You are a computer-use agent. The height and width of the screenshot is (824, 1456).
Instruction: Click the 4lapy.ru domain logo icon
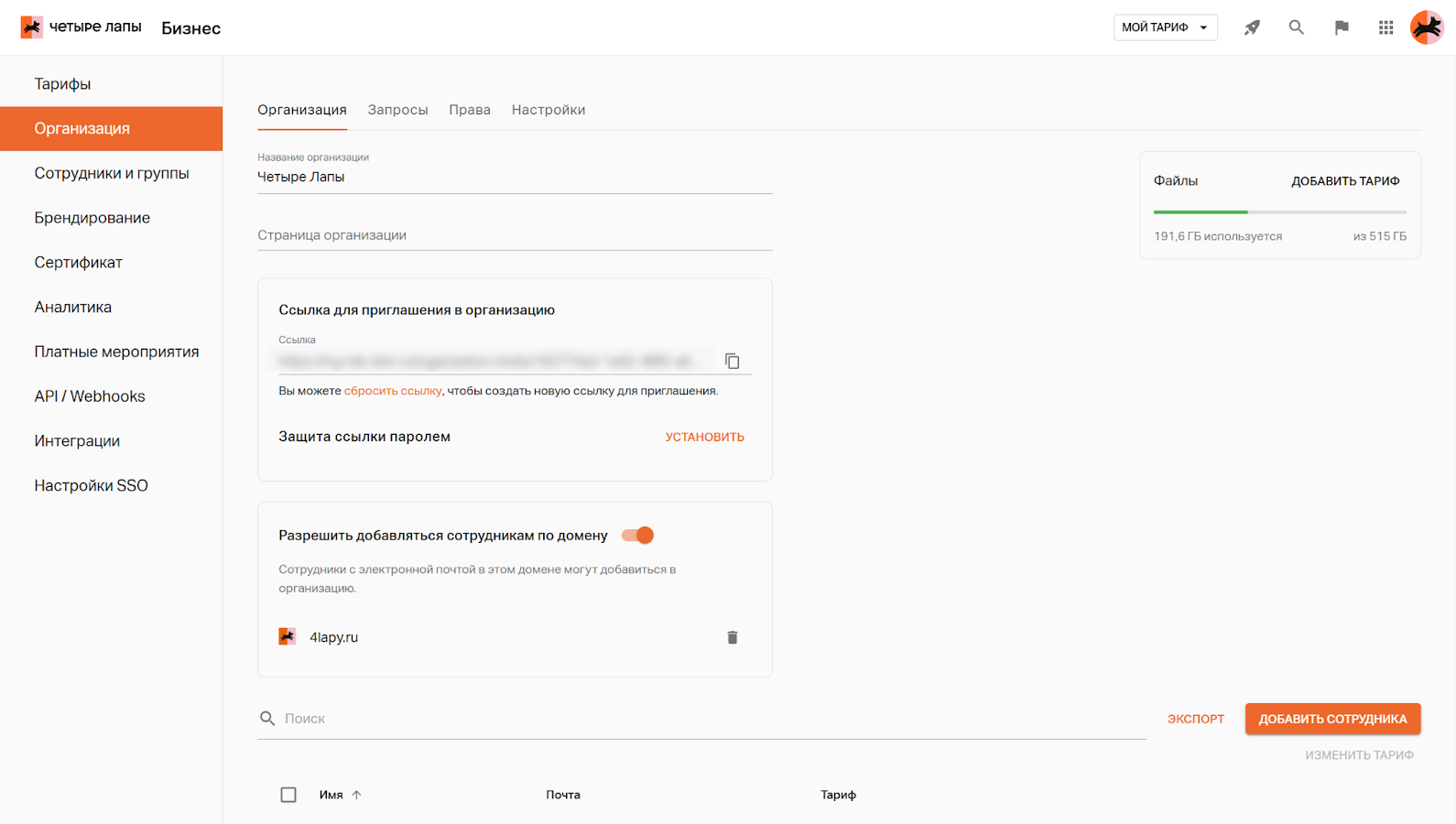[288, 636]
